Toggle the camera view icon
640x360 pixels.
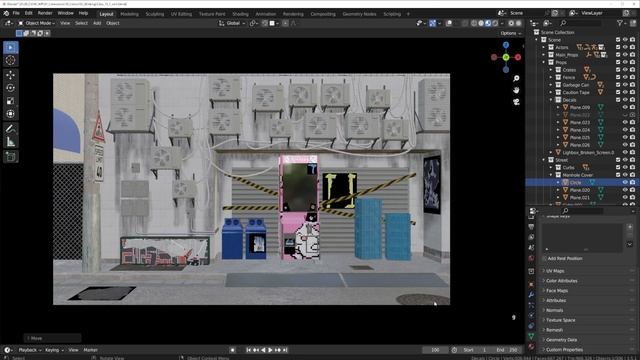(x=516, y=102)
